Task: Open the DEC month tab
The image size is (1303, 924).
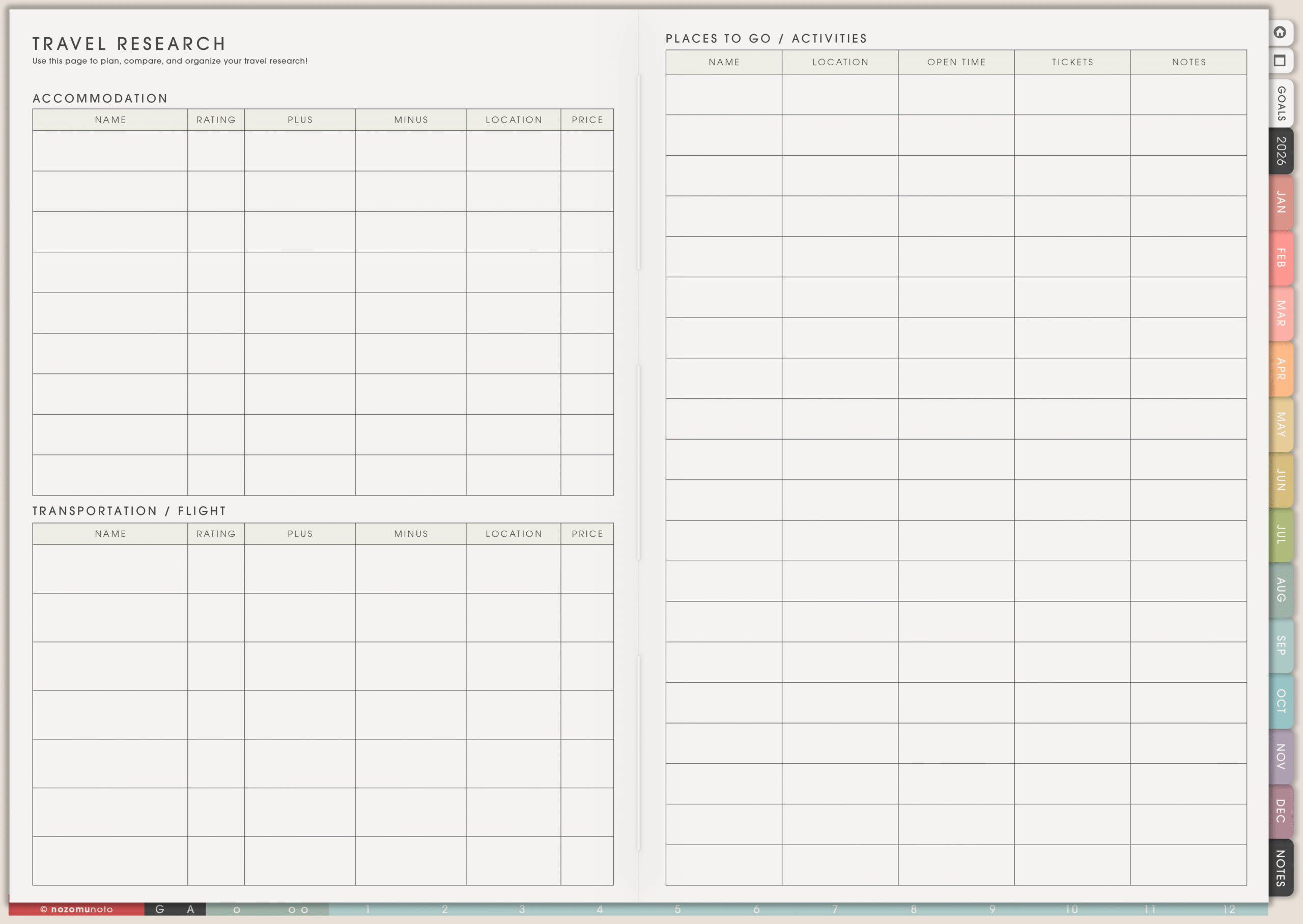Action: click(1281, 811)
